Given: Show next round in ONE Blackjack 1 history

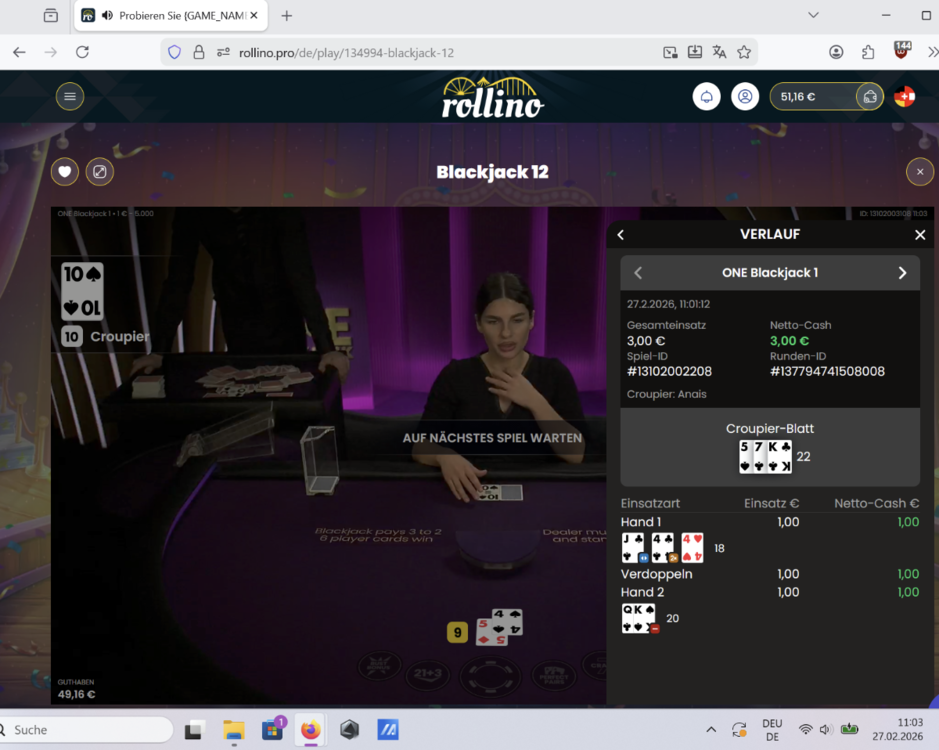Looking at the screenshot, I should point(902,273).
